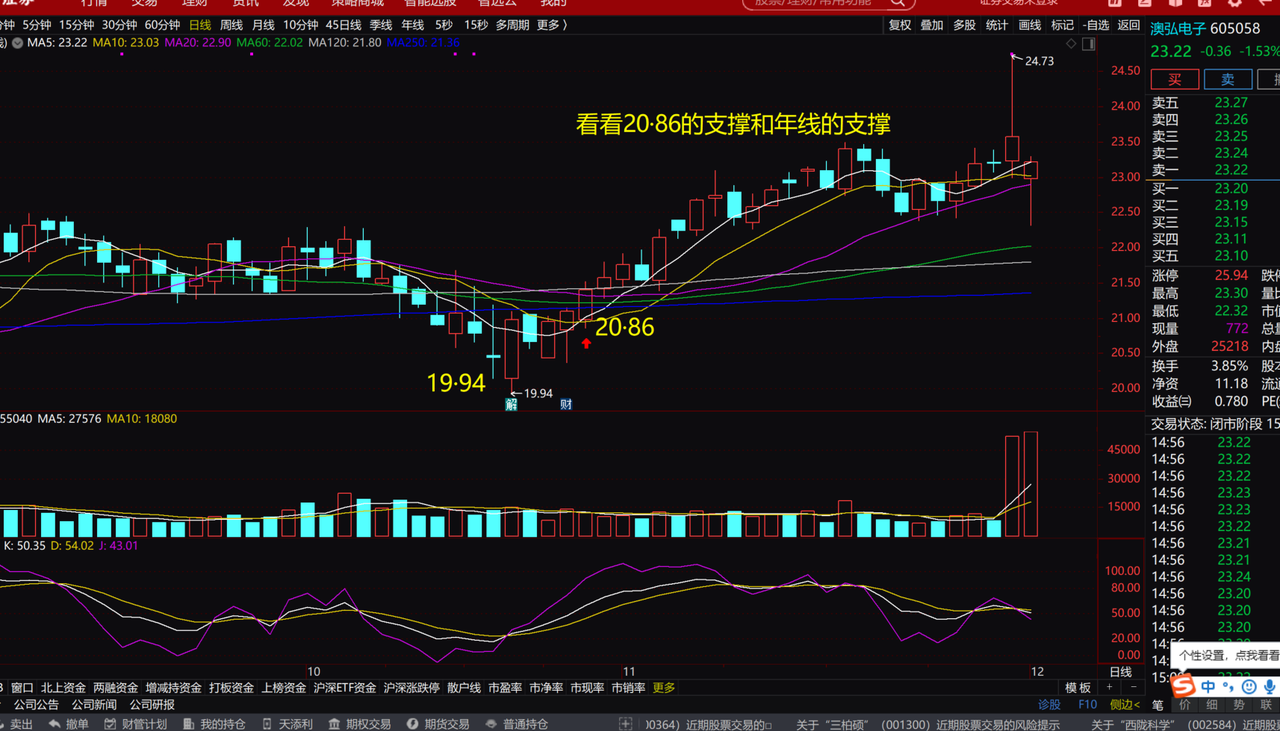Click stock name 澳弘电子
Screen dimensions: 1280x731
[1178, 30]
